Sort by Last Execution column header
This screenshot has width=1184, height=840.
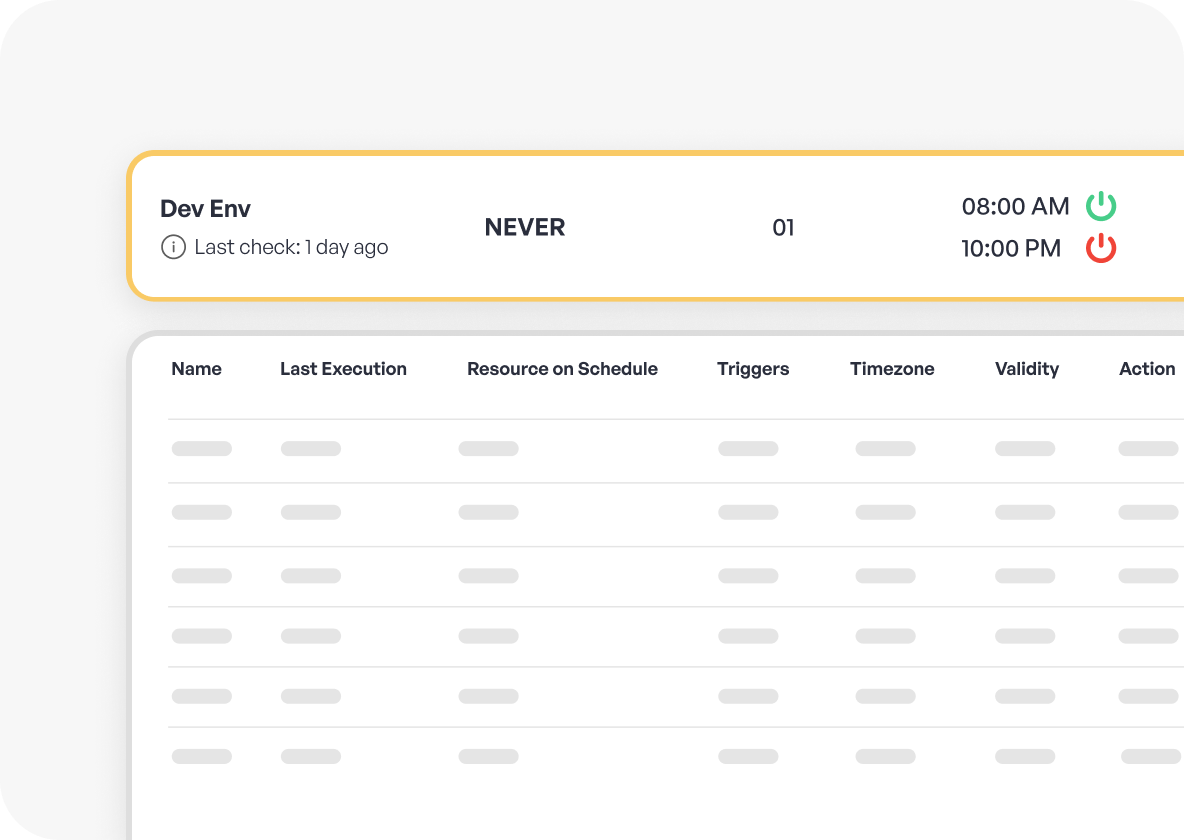[x=344, y=369]
